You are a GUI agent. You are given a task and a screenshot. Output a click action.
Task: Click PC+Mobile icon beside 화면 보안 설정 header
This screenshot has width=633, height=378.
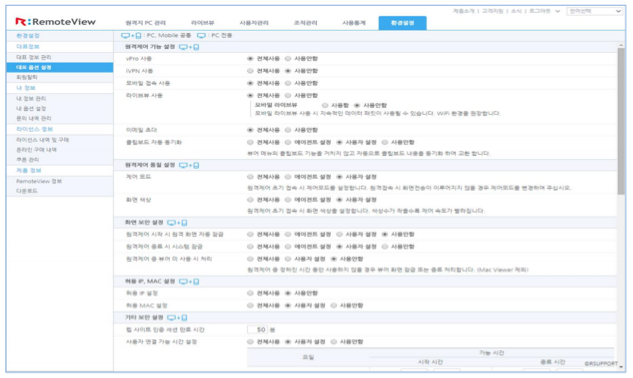tap(177, 223)
